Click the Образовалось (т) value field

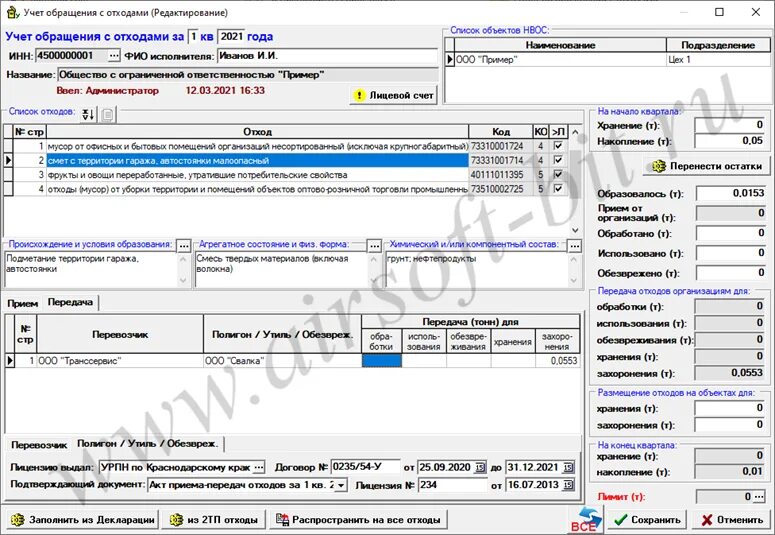tap(731, 193)
